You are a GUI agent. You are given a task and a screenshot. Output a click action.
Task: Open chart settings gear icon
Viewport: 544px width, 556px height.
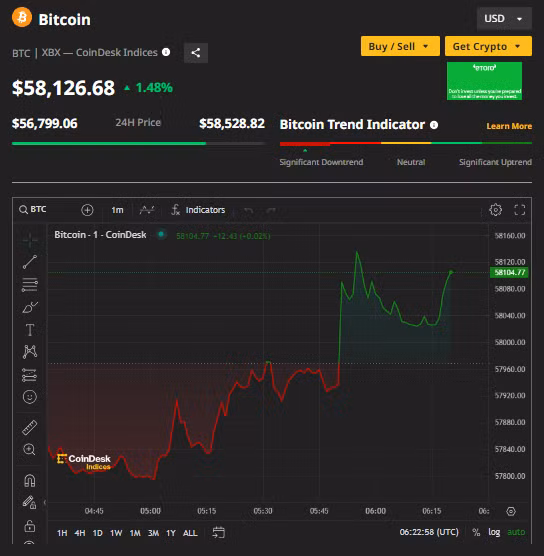pyautogui.click(x=495, y=210)
